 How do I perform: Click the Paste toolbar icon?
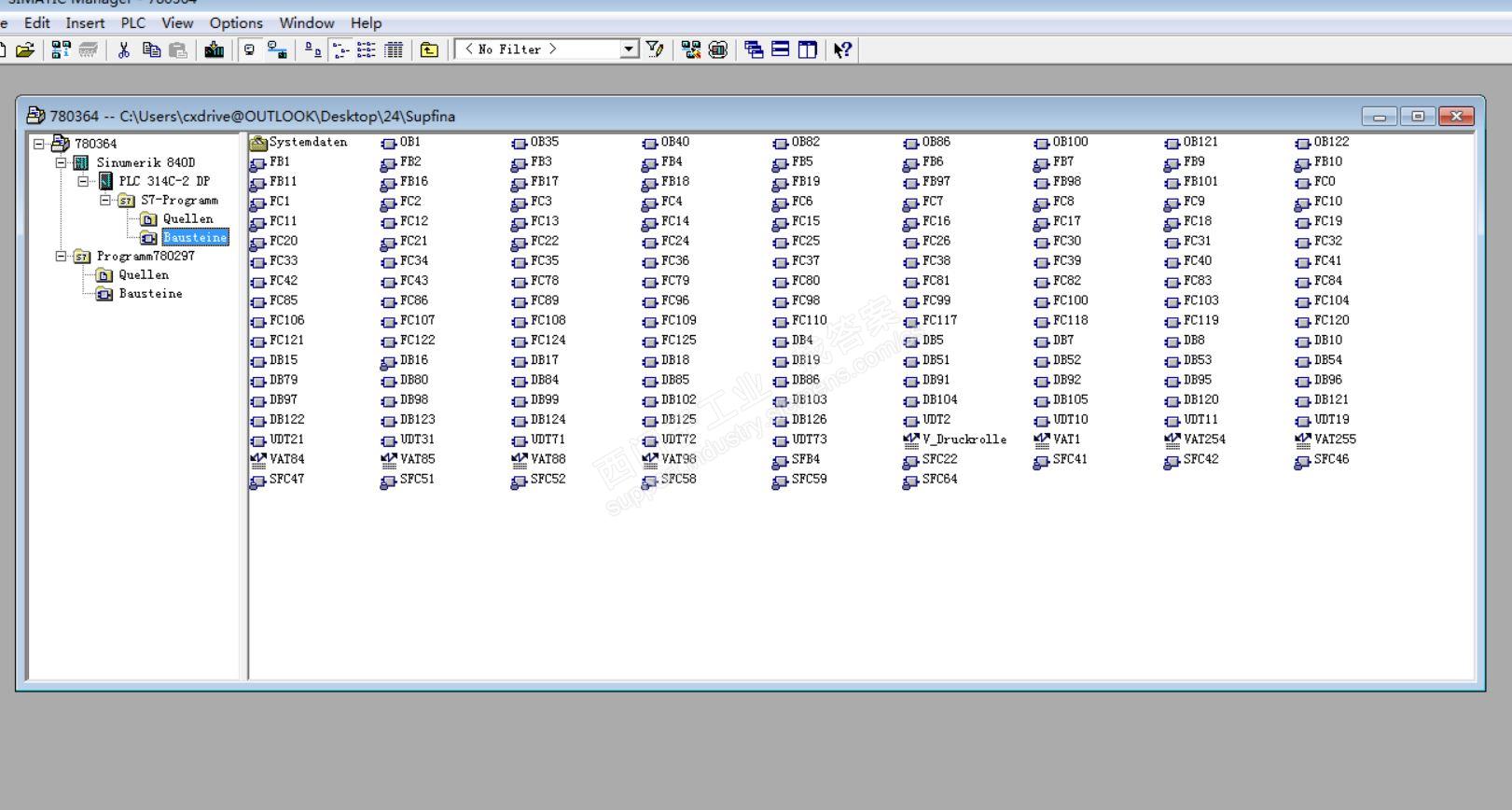tap(178, 49)
